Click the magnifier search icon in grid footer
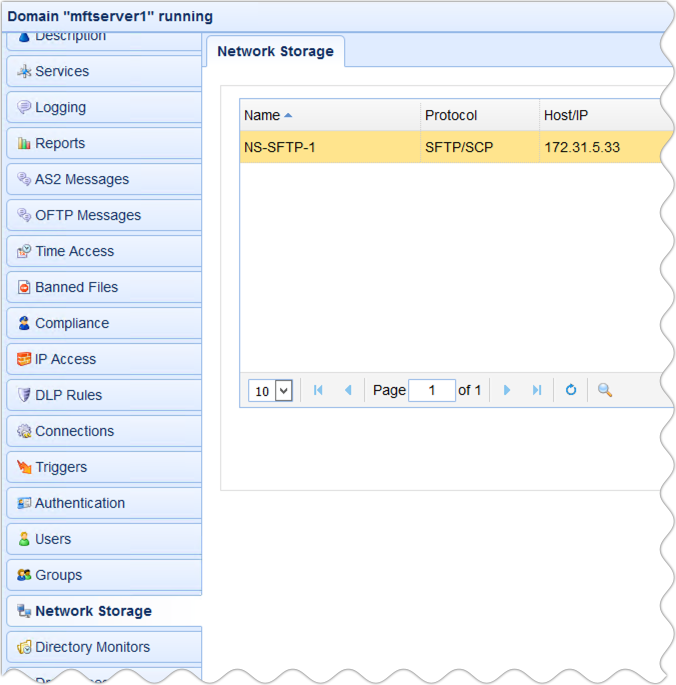 tap(605, 391)
